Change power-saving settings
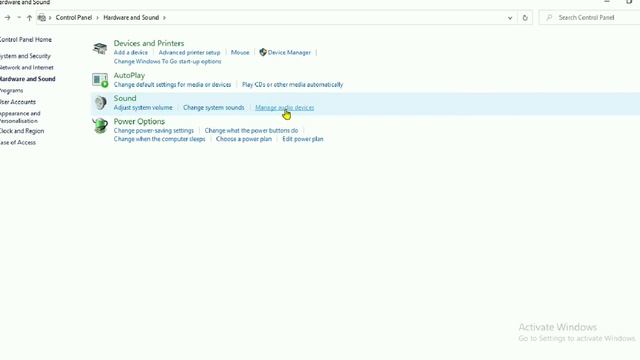This screenshot has width=640, height=360. (x=153, y=131)
